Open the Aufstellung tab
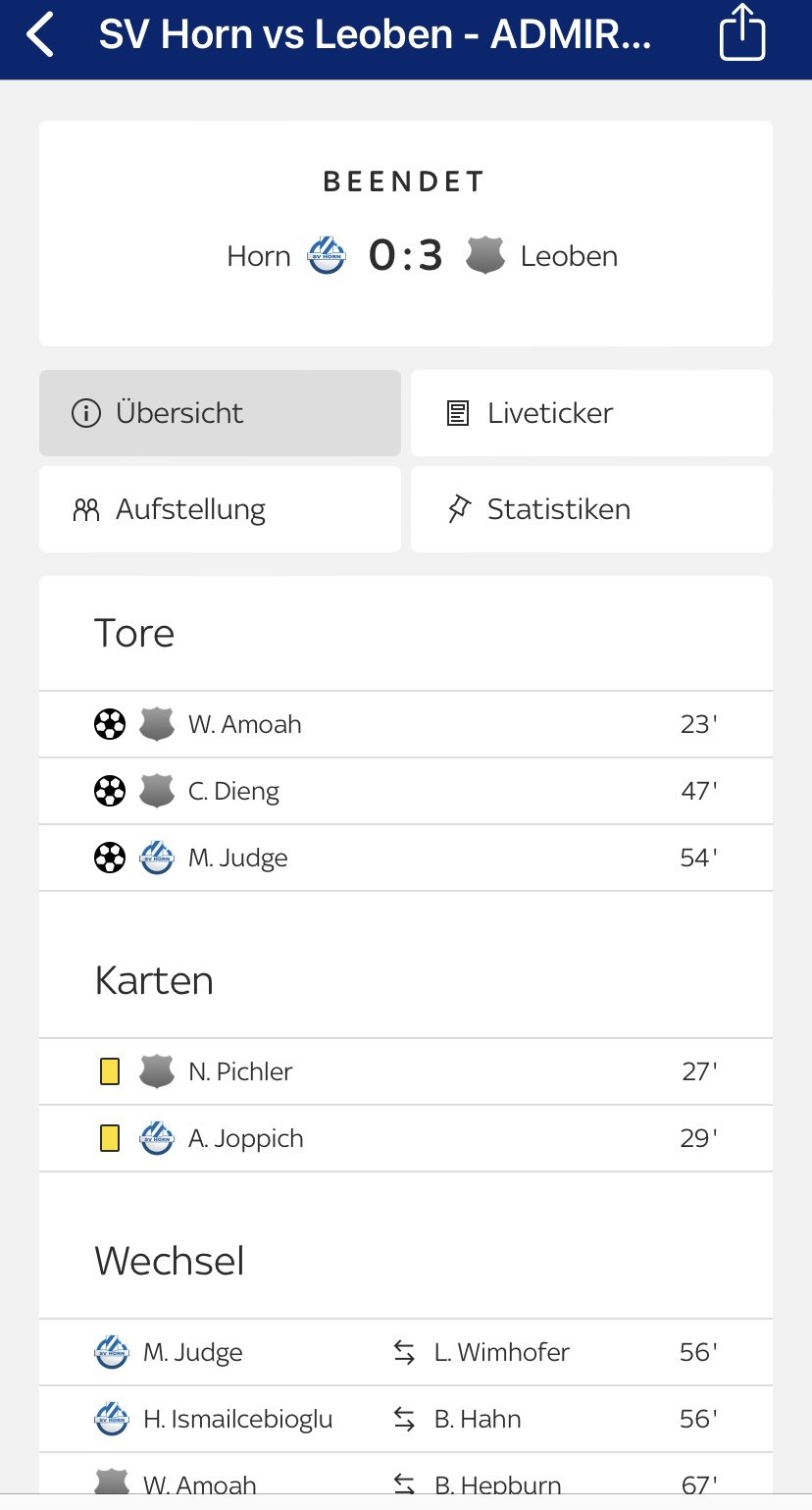 pos(220,509)
